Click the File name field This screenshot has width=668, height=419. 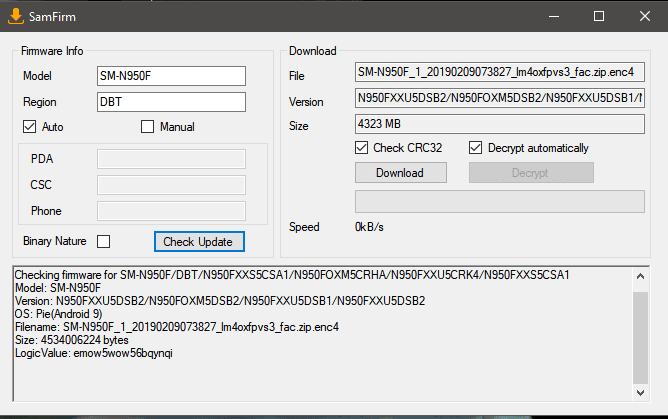coord(500,72)
